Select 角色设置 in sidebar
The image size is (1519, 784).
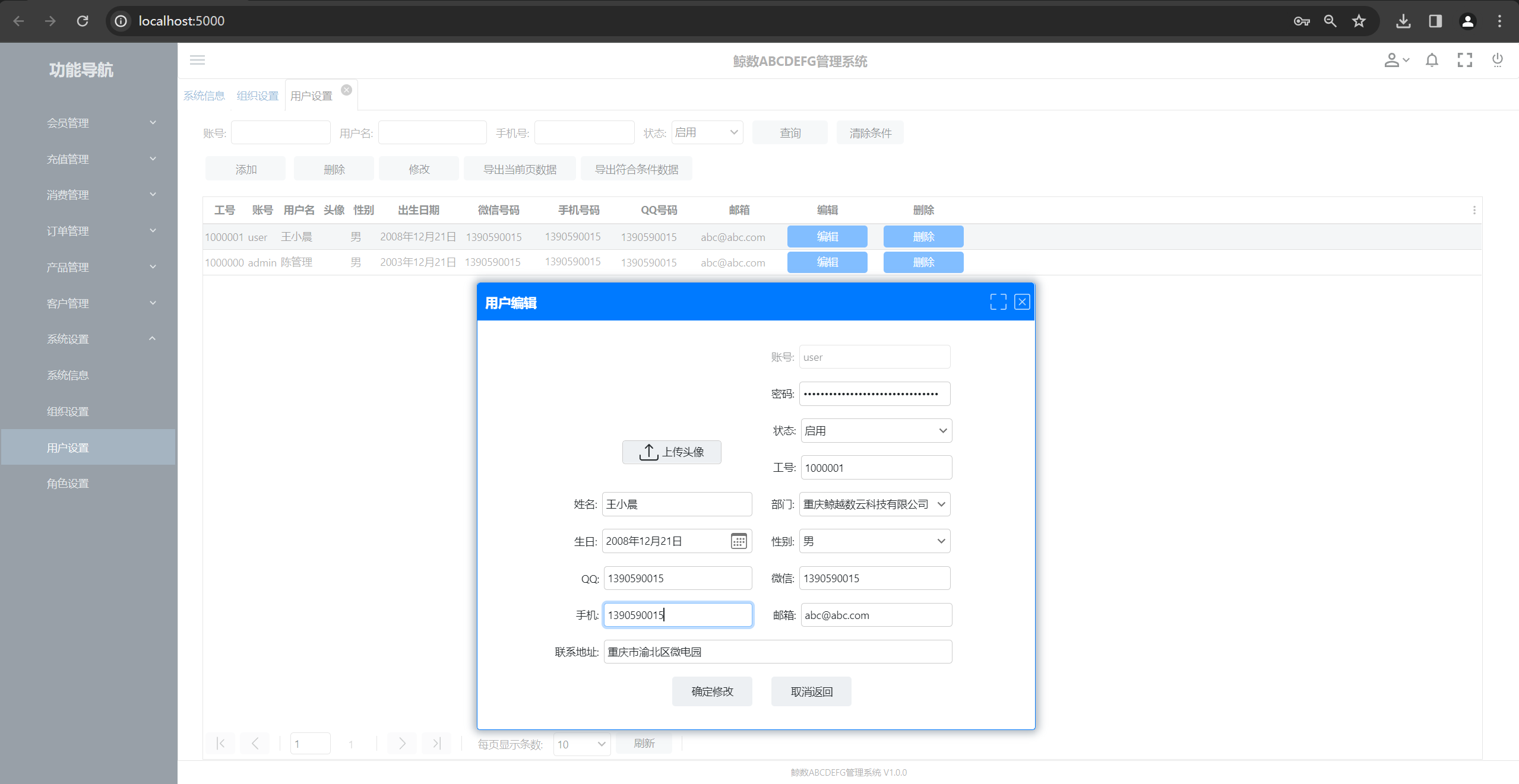point(68,484)
